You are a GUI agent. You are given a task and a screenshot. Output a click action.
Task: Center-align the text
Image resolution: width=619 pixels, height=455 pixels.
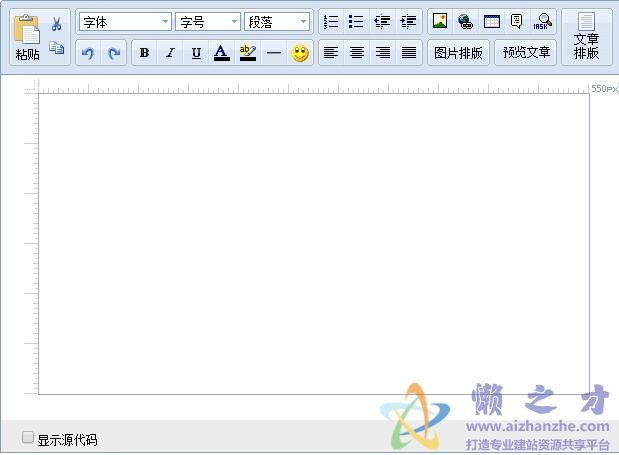coord(357,53)
